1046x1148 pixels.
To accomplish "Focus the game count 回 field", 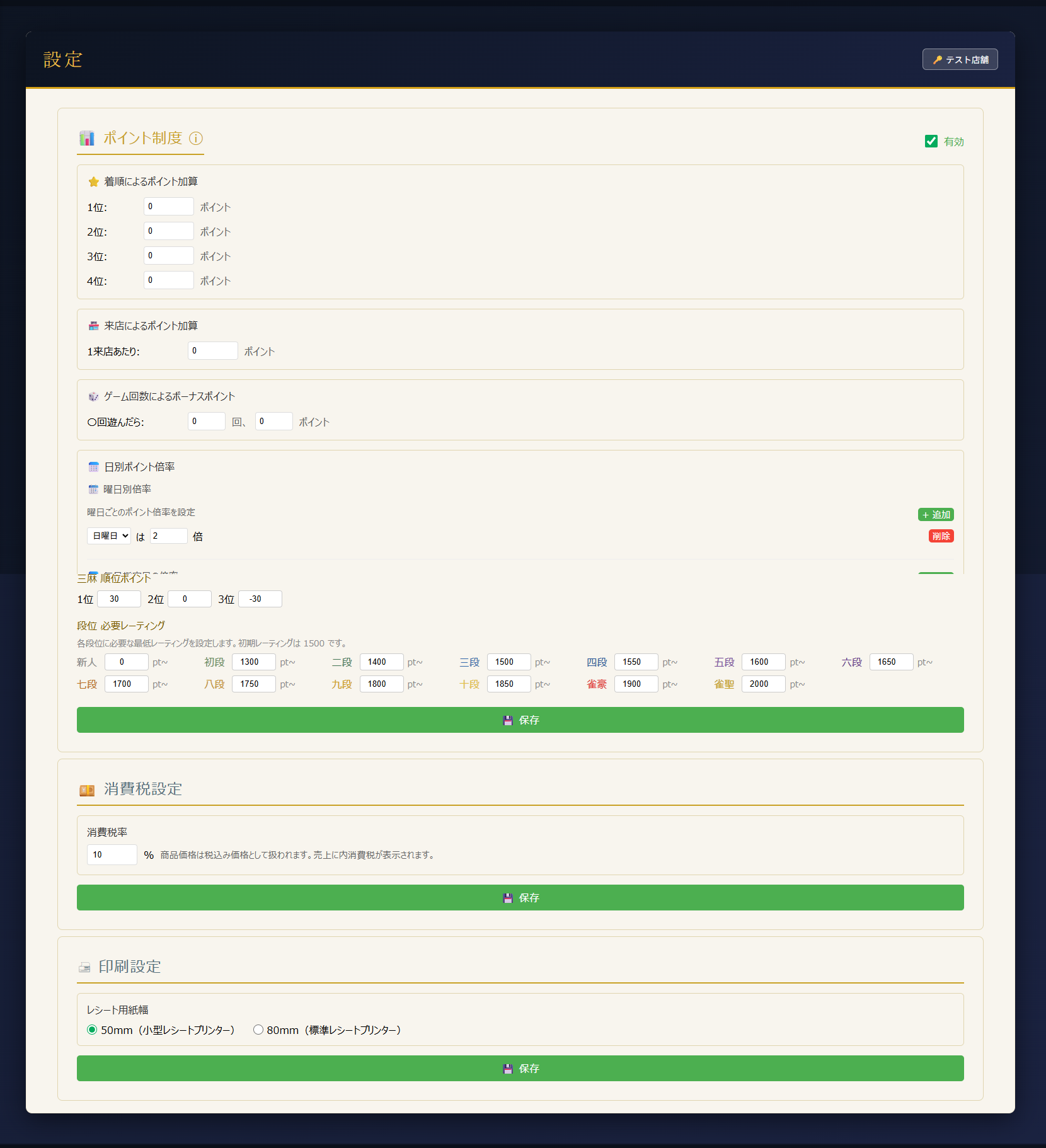I will (207, 422).
